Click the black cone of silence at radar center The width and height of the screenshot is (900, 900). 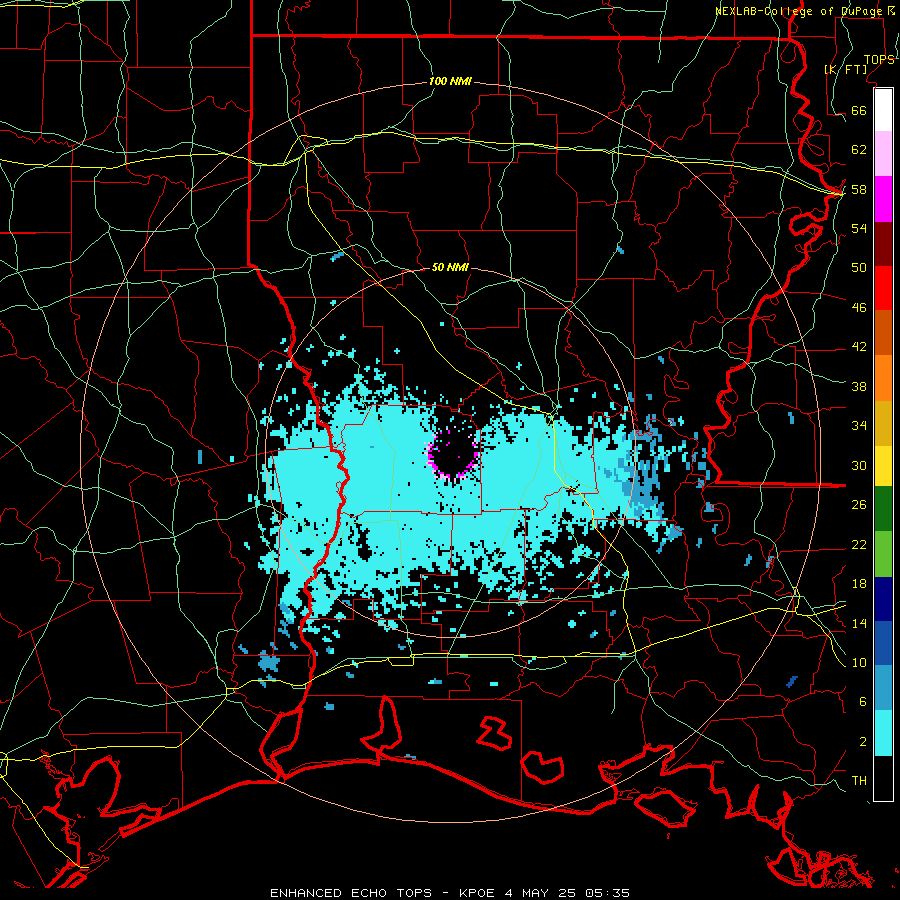453,455
